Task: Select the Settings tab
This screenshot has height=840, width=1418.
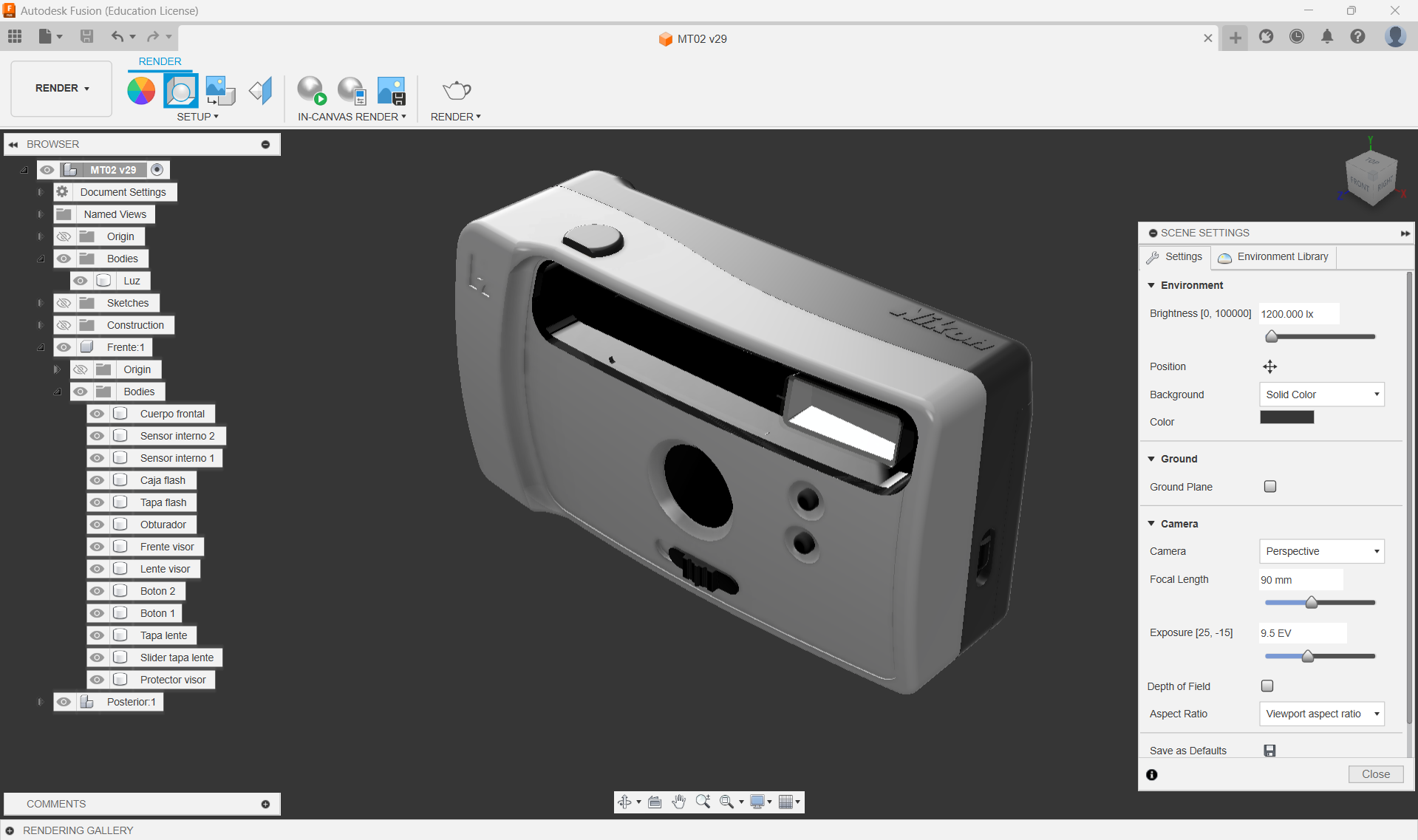Action: pos(1175,257)
